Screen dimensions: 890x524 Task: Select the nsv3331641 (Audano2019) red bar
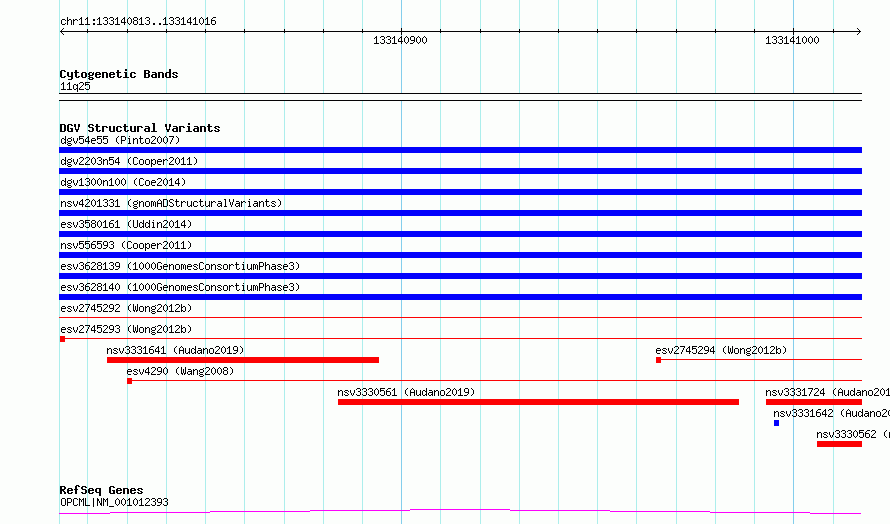[243, 360]
